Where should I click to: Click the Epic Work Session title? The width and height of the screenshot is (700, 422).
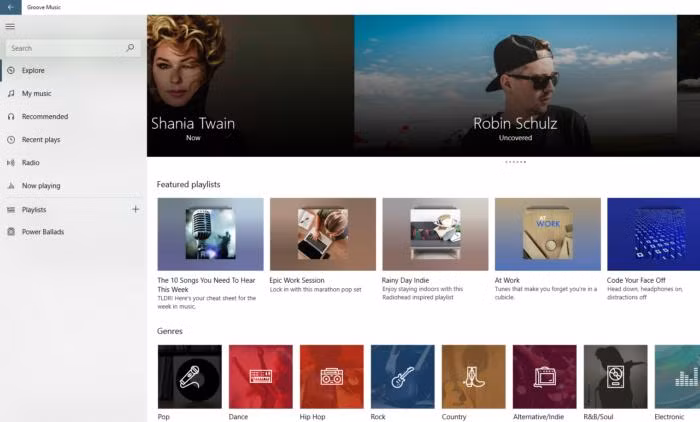297,280
